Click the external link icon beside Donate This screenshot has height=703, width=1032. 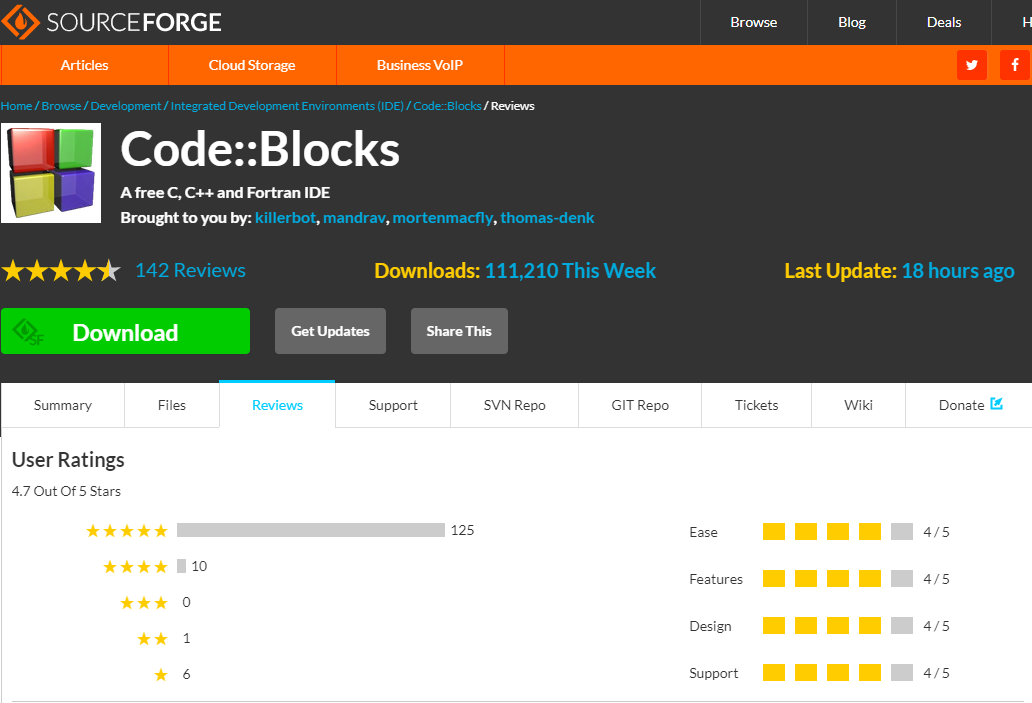point(996,404)
